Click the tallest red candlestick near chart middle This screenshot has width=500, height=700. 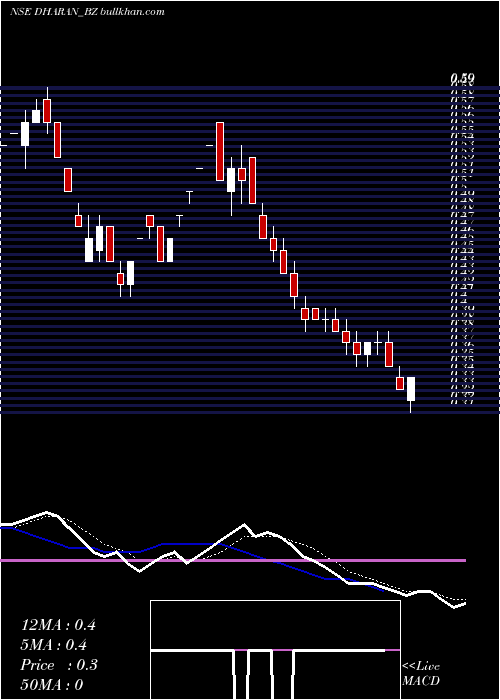(220, 151)
